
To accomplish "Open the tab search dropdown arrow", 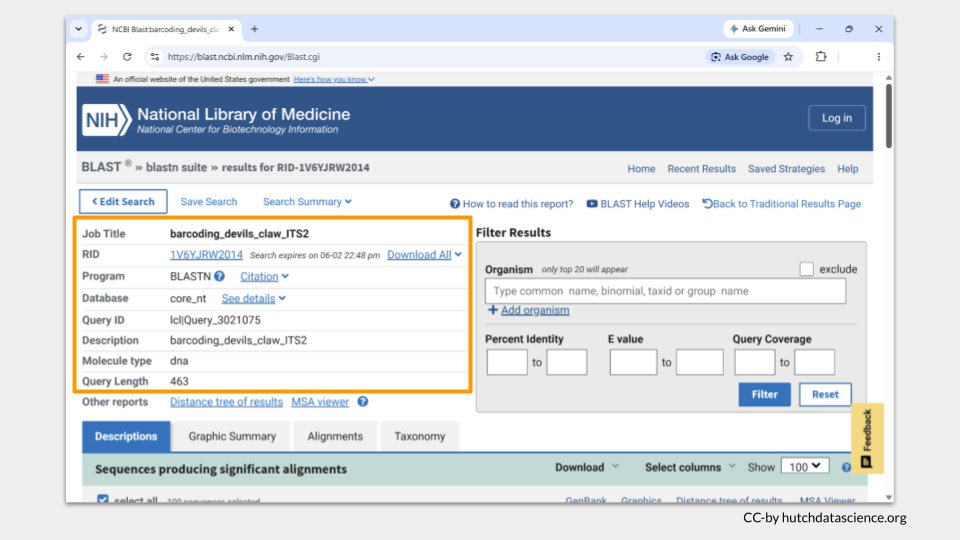I will 78,29.
